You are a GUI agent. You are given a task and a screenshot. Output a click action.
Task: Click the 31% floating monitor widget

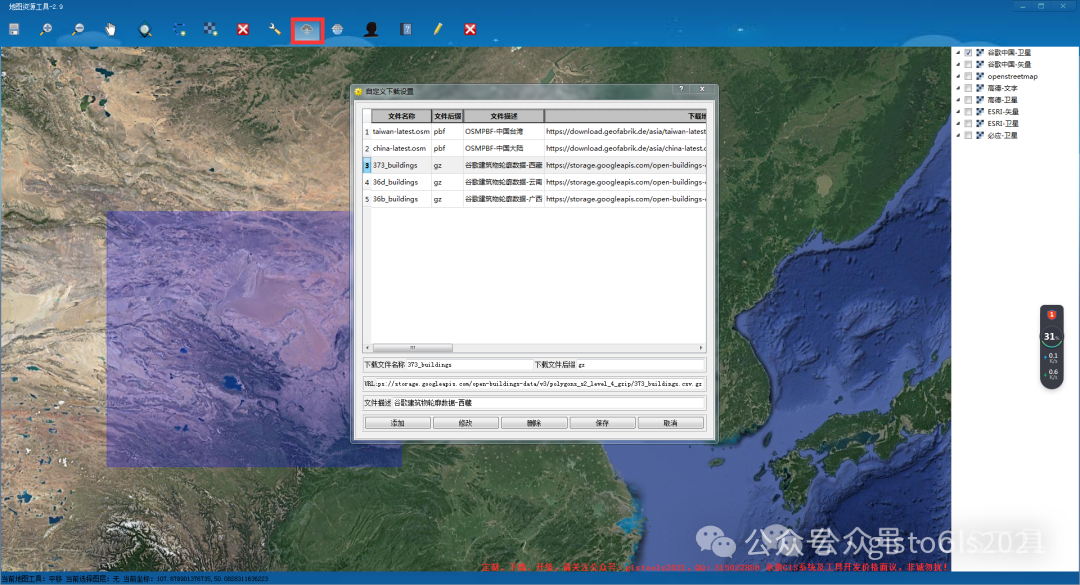pyautogui.click(x=1051, y=347)
